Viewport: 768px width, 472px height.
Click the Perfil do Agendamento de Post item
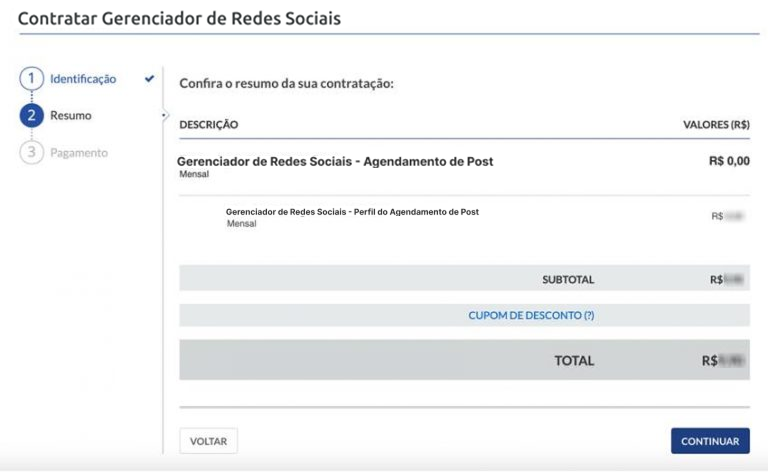click(352, 212)
